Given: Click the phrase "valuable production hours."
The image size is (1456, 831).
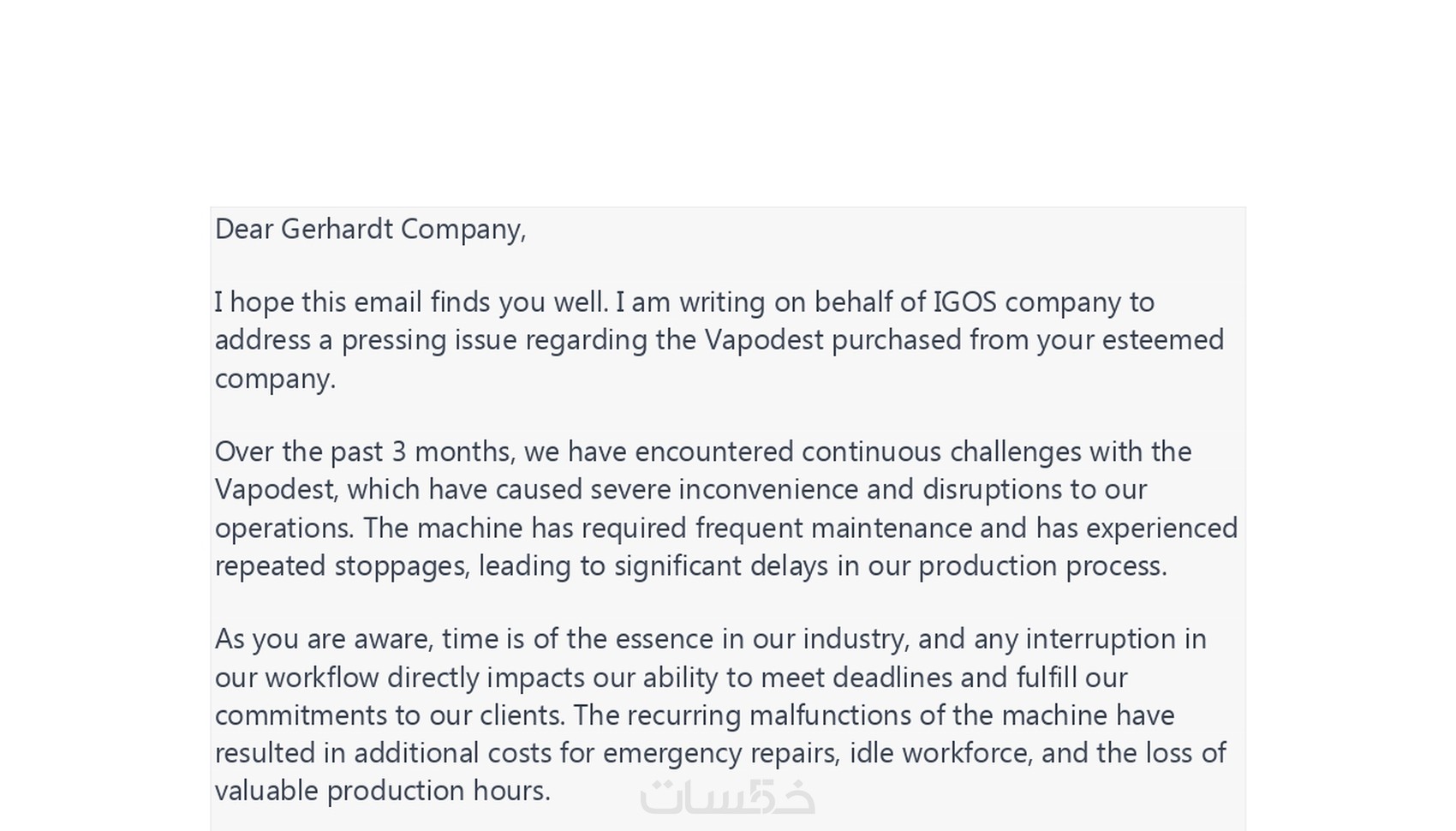Looking at the screenshot, I should 382,791.
